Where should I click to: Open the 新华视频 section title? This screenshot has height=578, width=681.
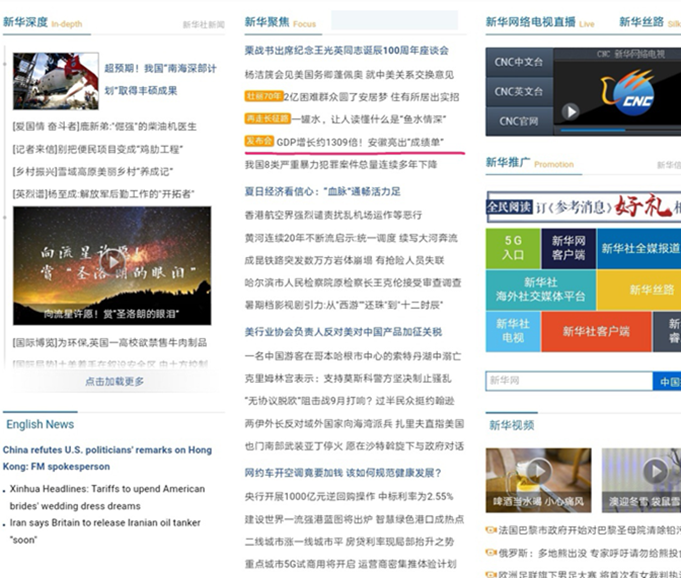(512, 425)
